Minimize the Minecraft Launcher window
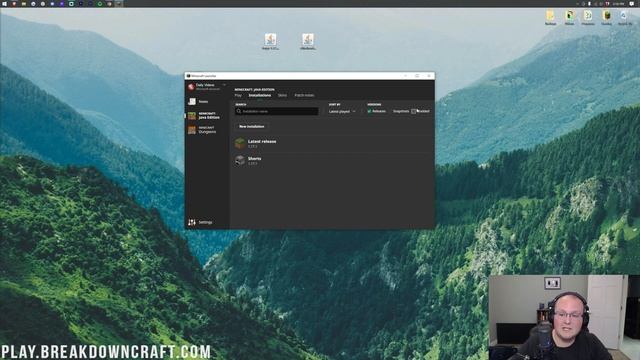This screenshot has height=360, width=640. tap(405, 76)
